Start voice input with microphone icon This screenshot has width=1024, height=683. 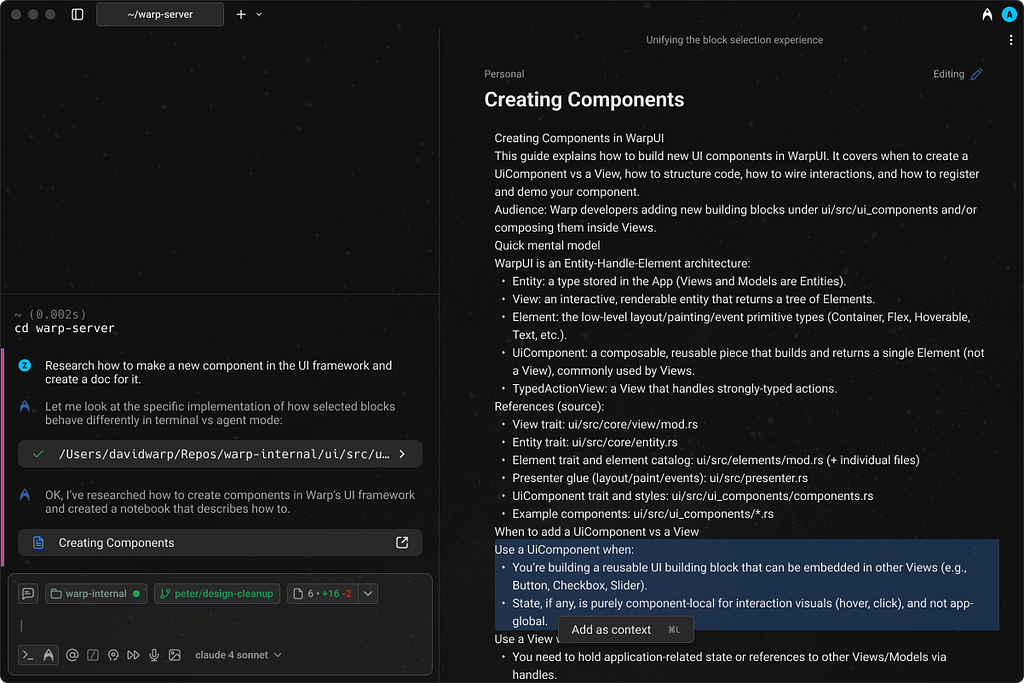pyautogui.click(x=154, y=655)
